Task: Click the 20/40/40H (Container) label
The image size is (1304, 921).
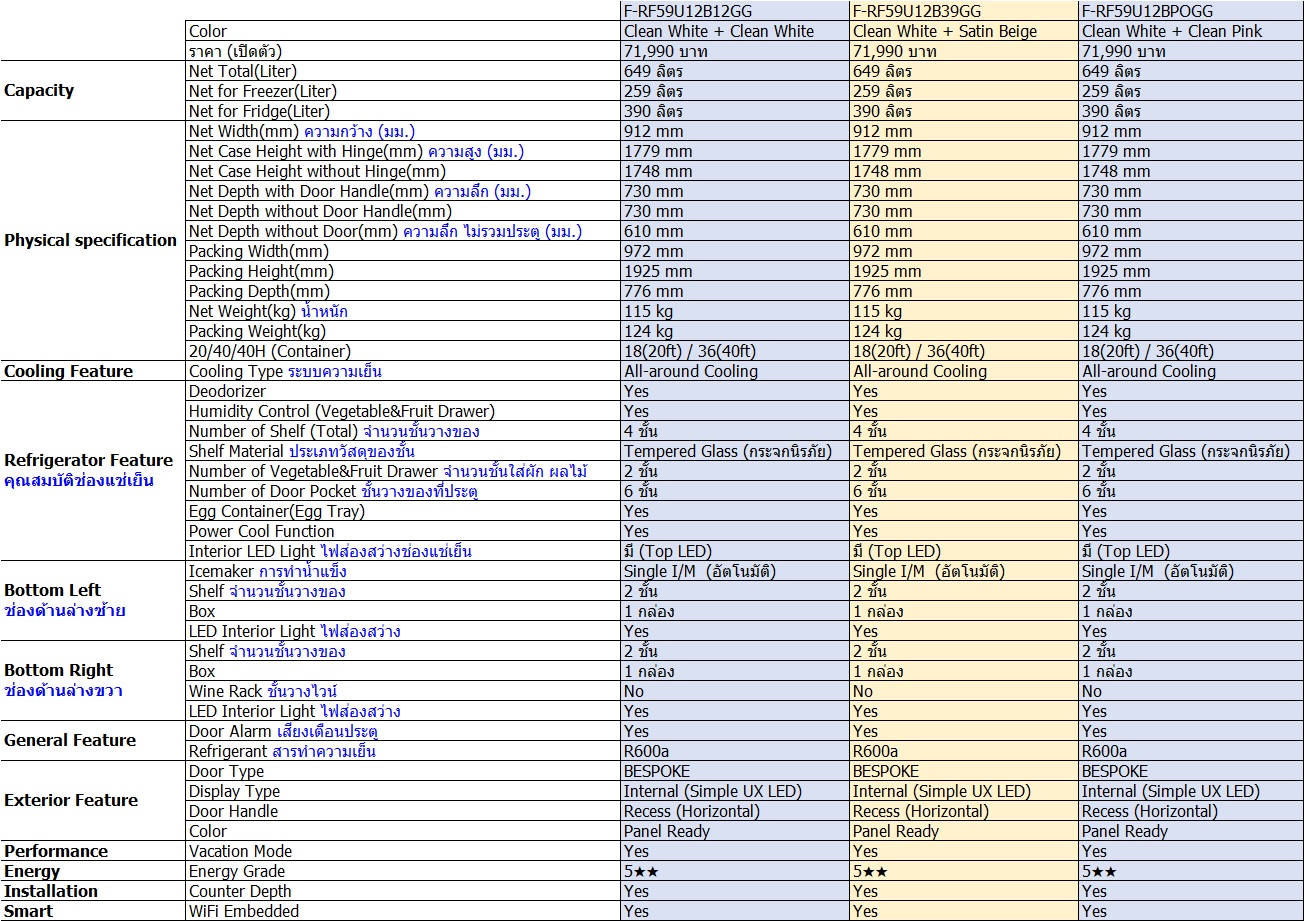Action: point(270,351)
